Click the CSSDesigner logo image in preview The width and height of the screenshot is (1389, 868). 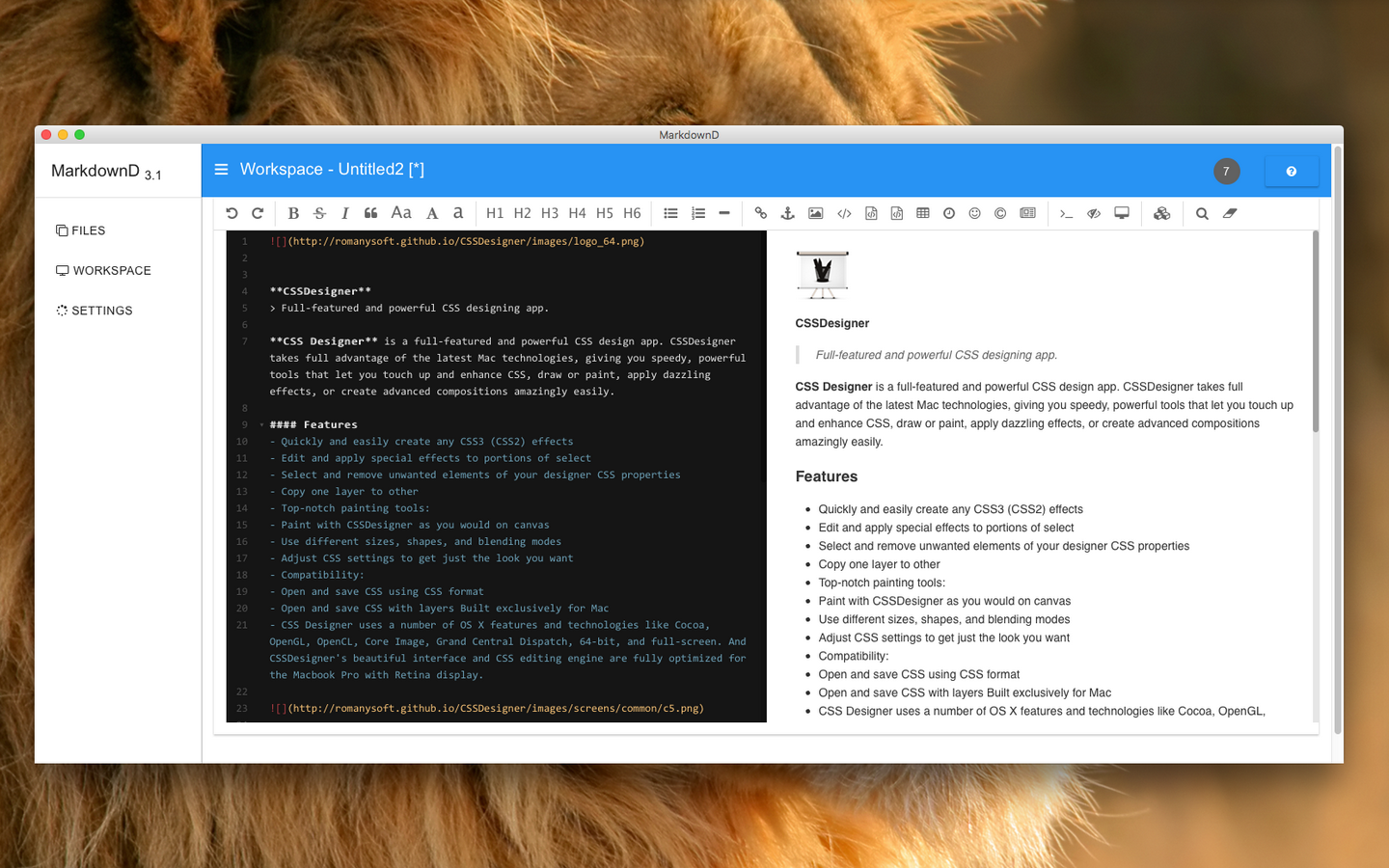click(822, 275)
